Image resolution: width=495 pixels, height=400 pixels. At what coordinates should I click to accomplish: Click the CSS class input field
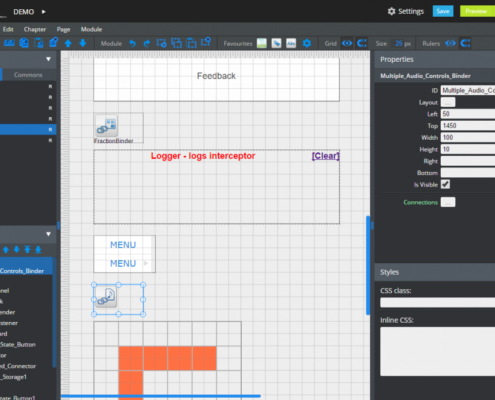tap(437, 302)
